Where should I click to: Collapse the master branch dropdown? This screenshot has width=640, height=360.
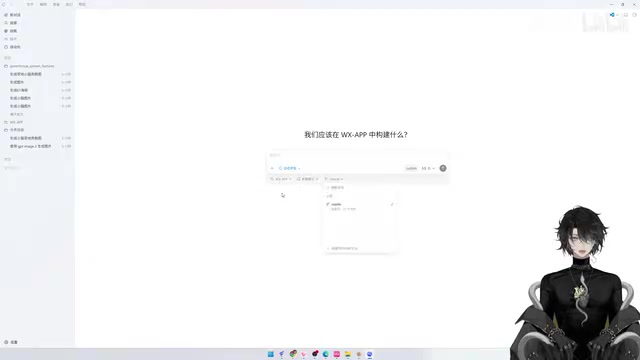[x=334, y=179]
